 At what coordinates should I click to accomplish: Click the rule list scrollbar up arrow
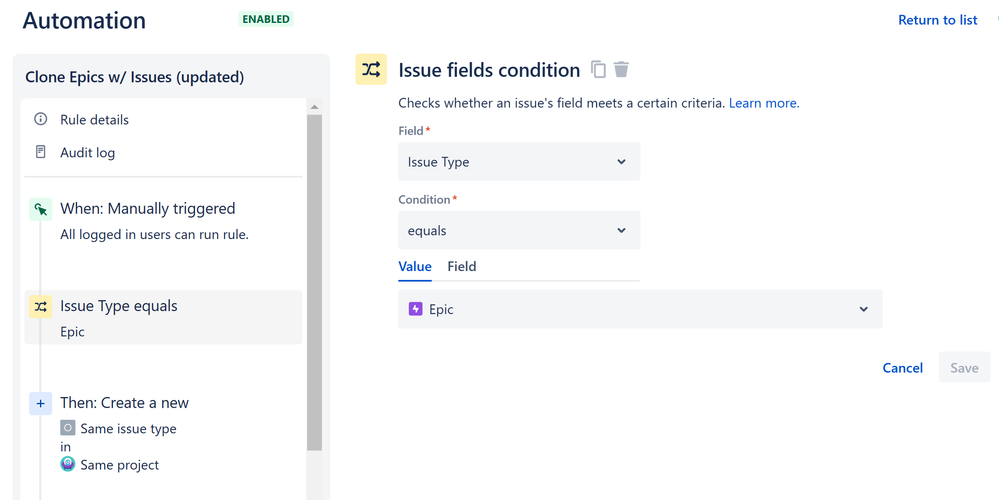[x=314, y=107]
